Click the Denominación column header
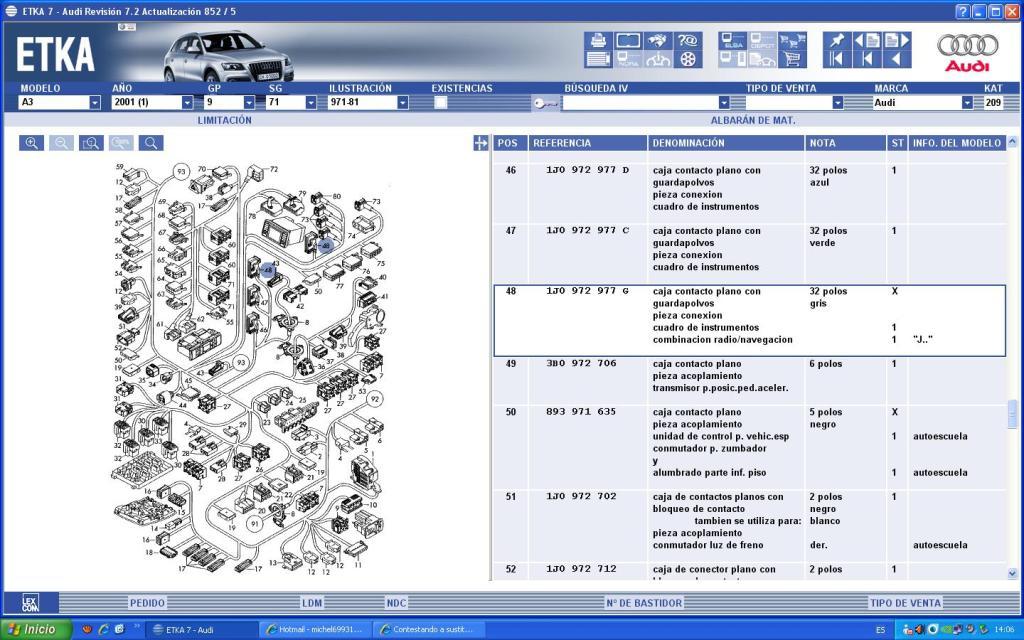 click(x=726, y=143)
